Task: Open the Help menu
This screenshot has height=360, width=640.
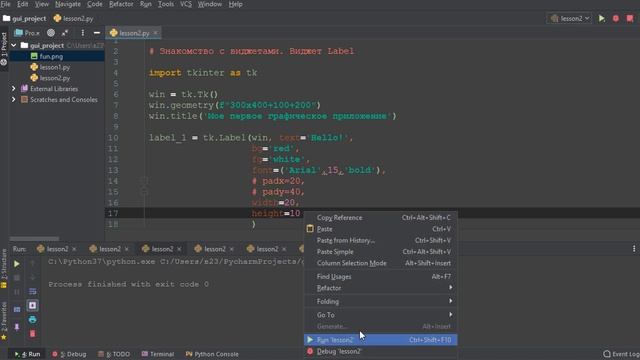Action: [236, 4]
